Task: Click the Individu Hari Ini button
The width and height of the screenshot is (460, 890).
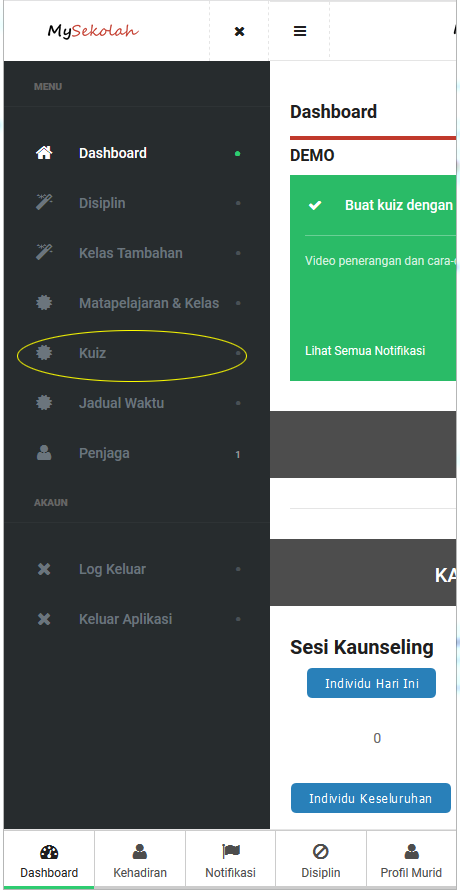Action: click(x=371, y=683)
